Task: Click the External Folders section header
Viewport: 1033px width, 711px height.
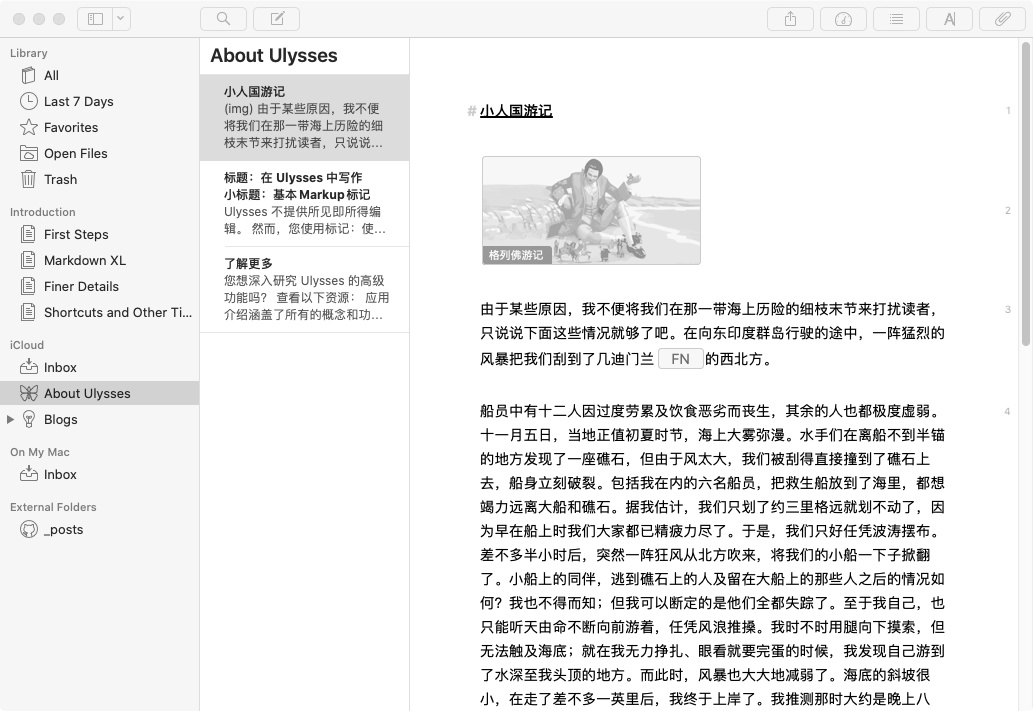Action: pos(53,507)
